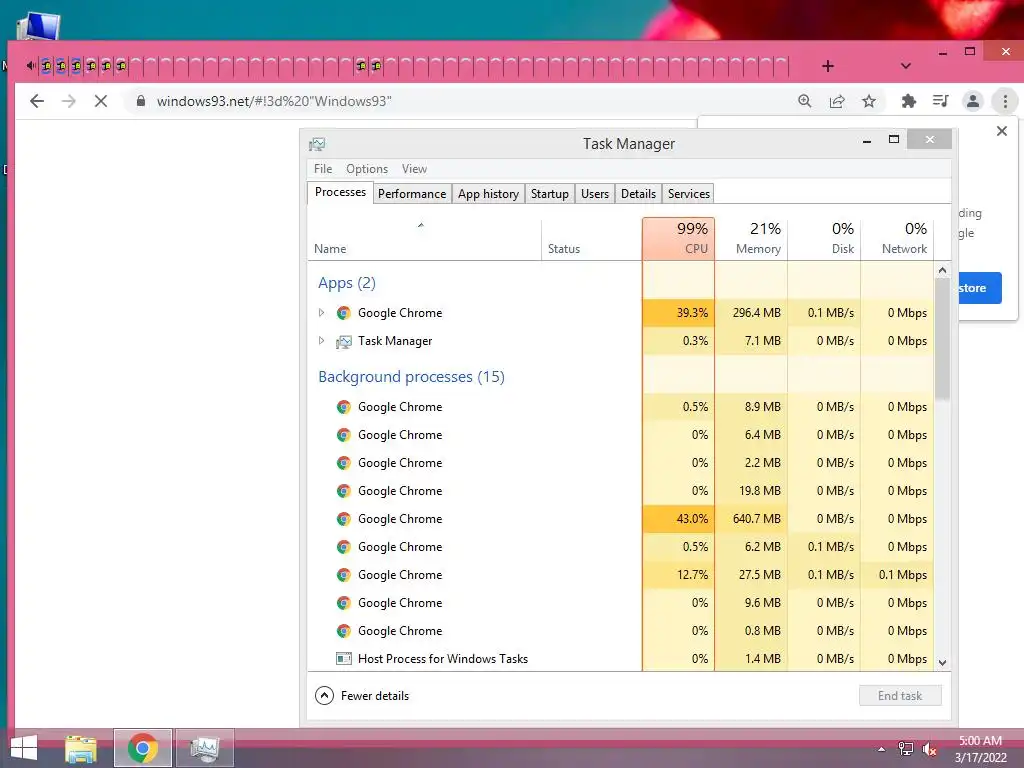Sort processes by Memory column
The image size is (1024, 768).
752,239
